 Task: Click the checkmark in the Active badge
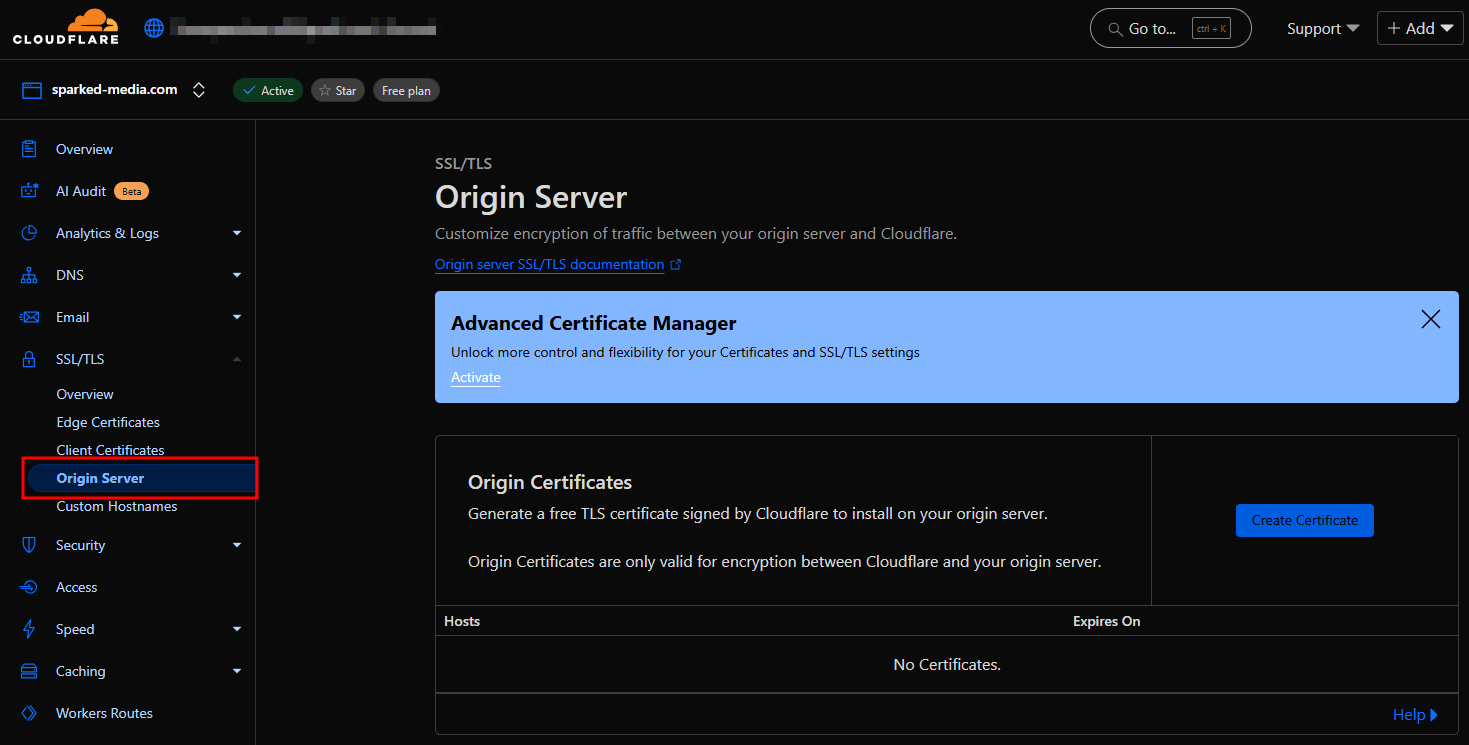click(249, 90)
